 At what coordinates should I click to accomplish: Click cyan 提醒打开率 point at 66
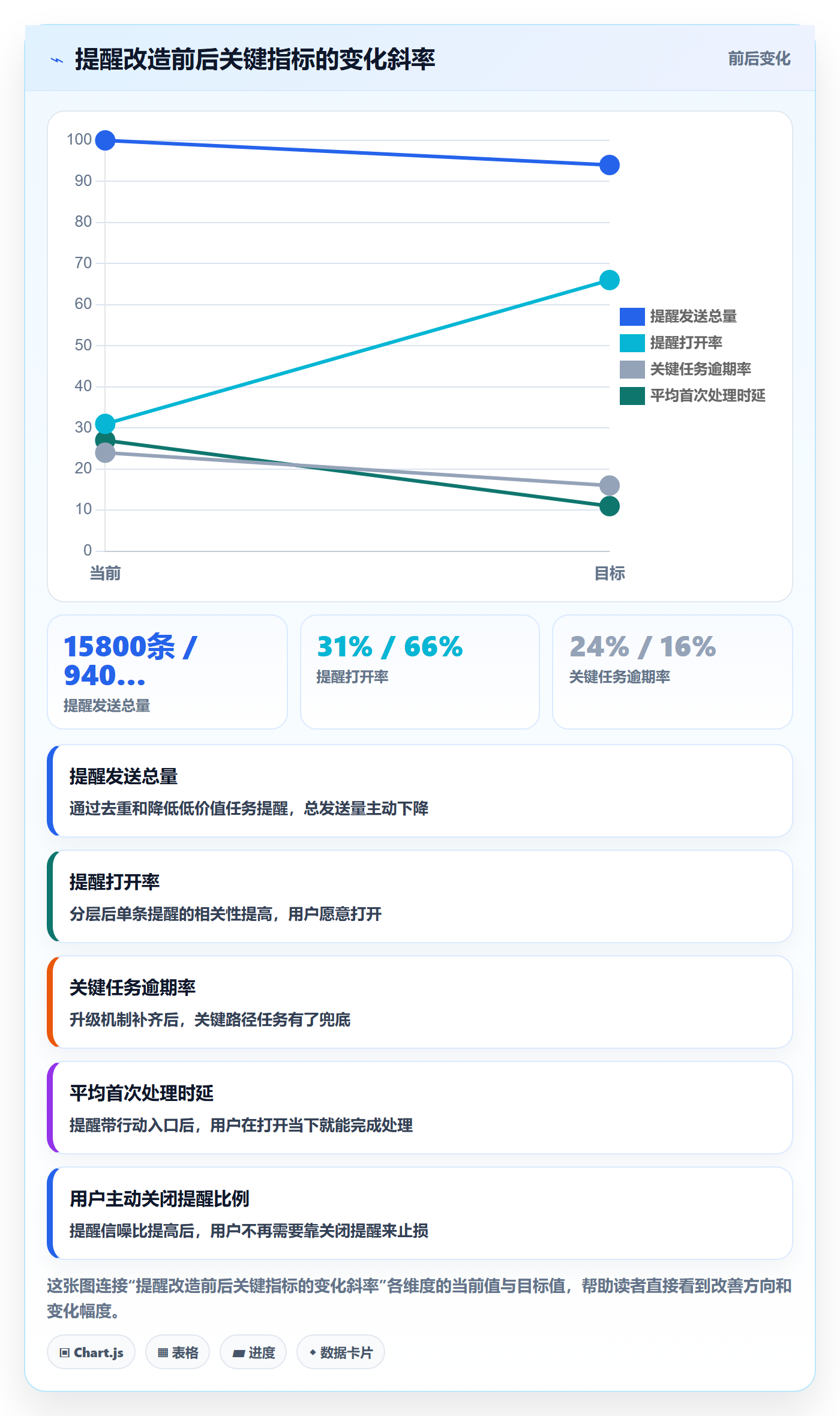click(x=610, y=280)
